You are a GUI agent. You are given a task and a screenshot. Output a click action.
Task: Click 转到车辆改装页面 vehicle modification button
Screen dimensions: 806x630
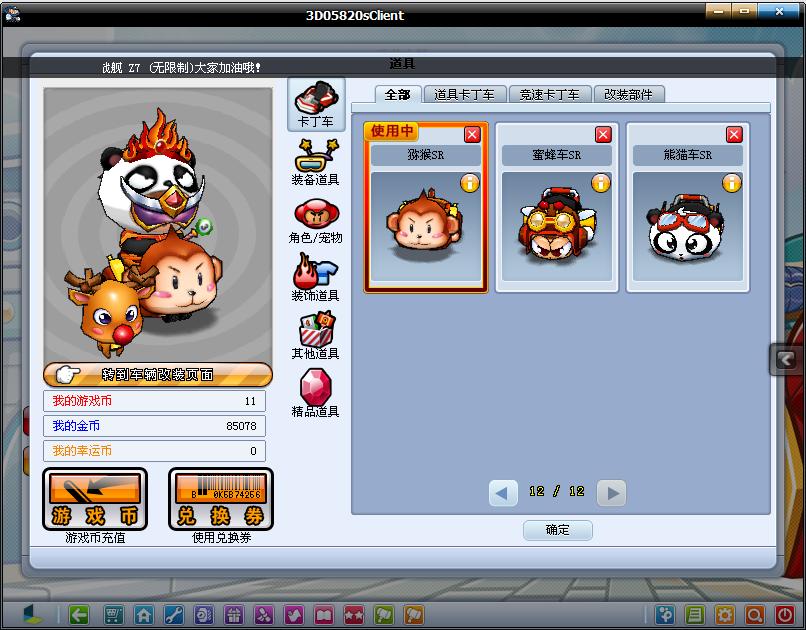coord(158,375)
